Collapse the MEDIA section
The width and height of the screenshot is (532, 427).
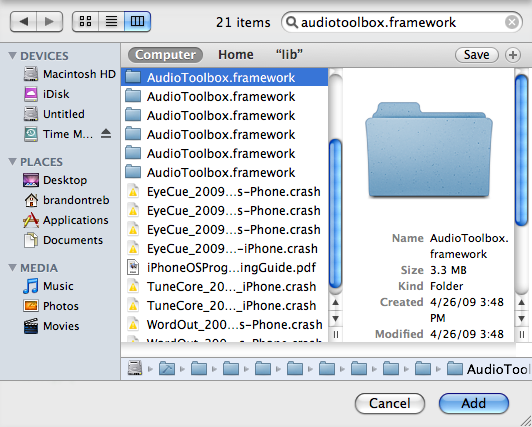tap(13, 268)
